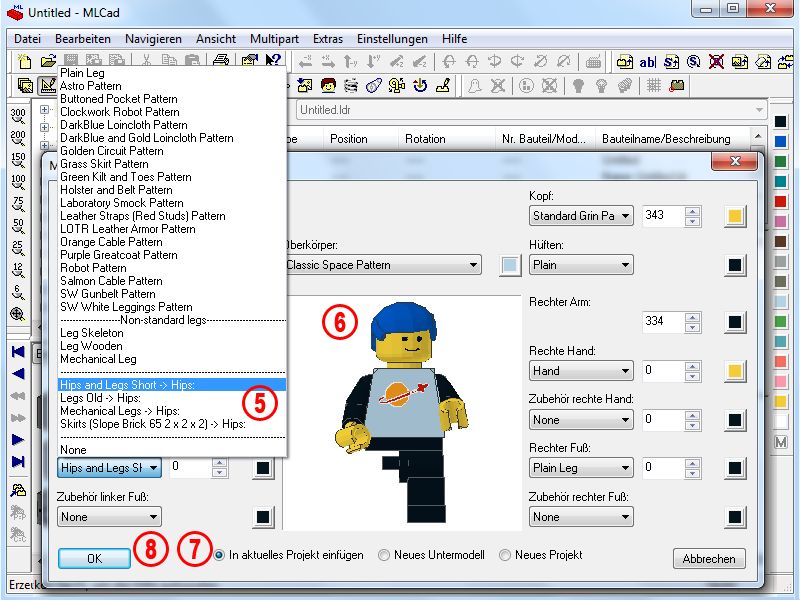
Task: Pick red in the right color palette
Action: [x=780, y=201]
